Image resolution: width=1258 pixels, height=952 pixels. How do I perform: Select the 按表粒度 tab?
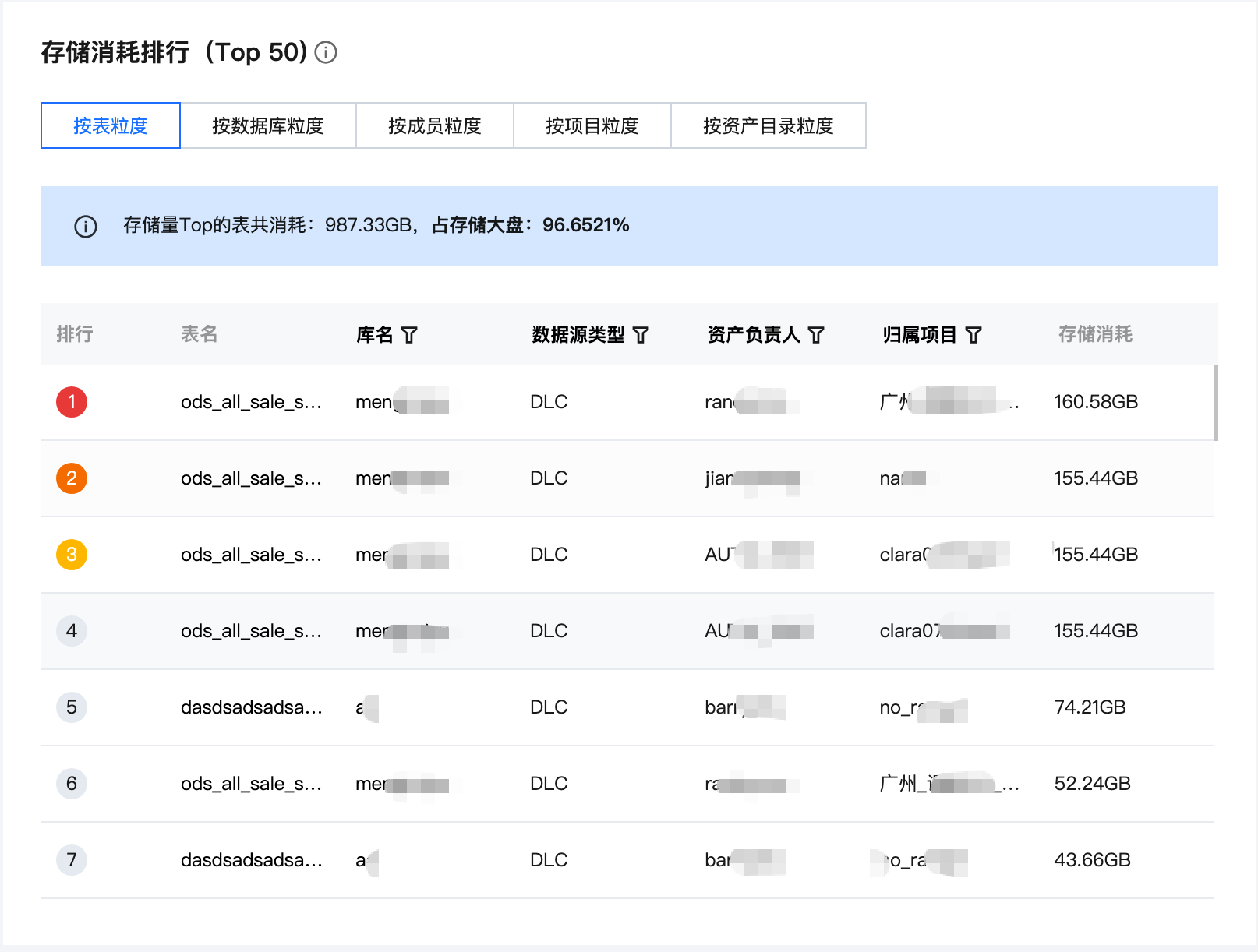tap(111, 125)
